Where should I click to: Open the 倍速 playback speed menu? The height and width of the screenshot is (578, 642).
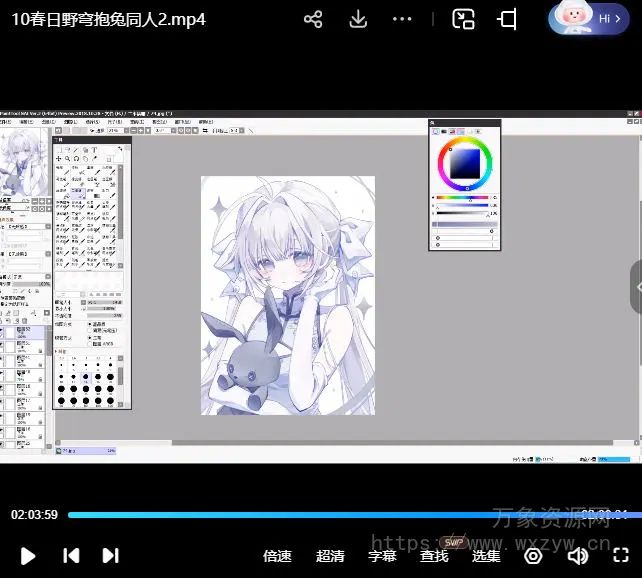(x=277, y=556)
